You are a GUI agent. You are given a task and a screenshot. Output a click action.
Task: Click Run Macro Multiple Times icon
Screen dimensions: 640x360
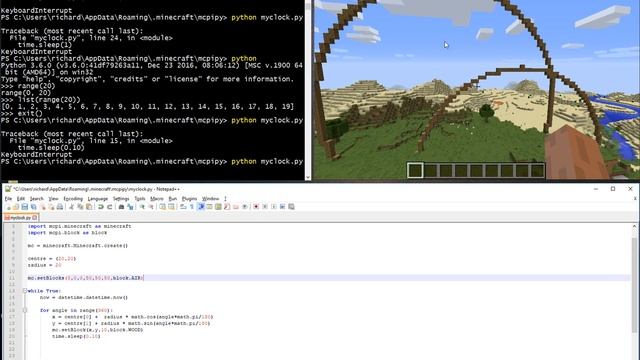[282, 207]
